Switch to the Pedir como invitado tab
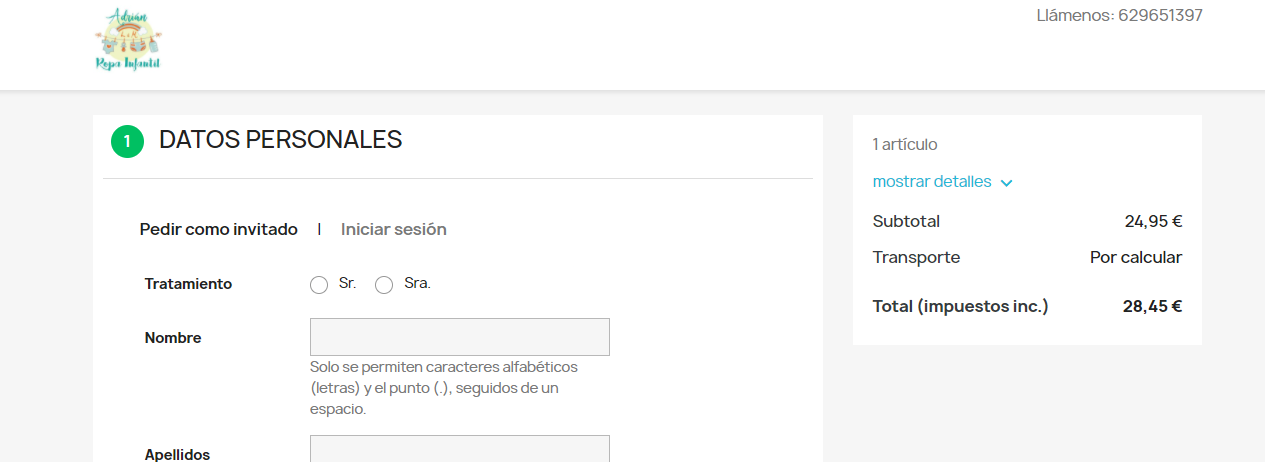The height and width of the screenshot is (462, 1265). pos(219,229)
